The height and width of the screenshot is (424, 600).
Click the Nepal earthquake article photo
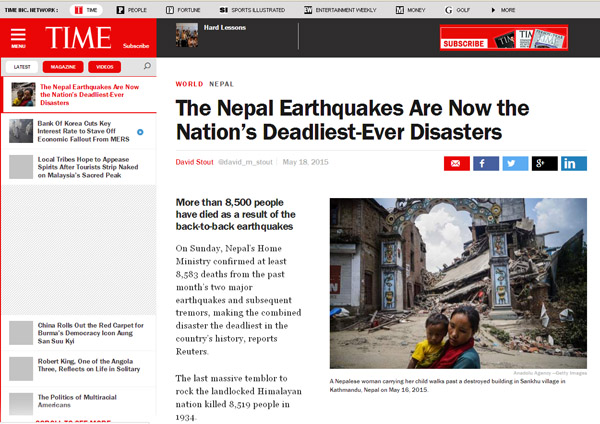458,284
